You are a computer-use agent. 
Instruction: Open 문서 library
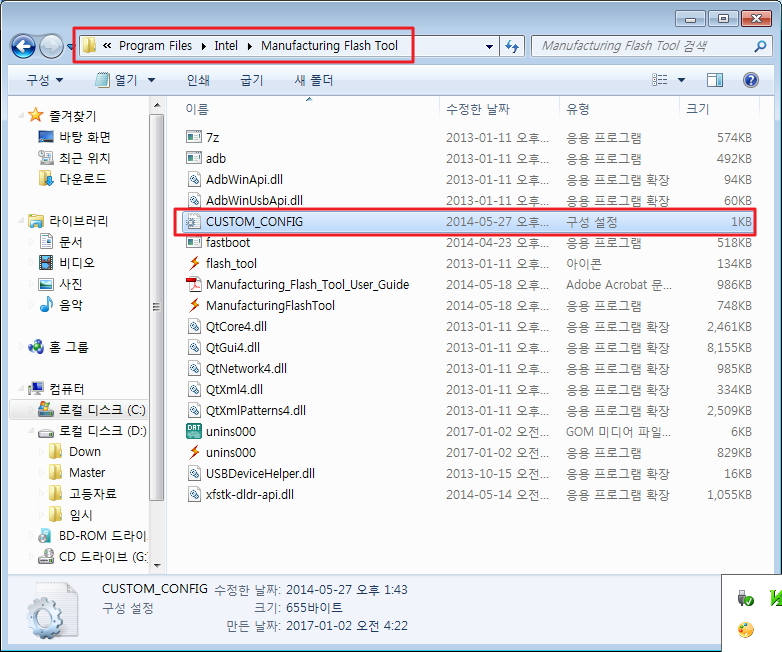(71, 241)
